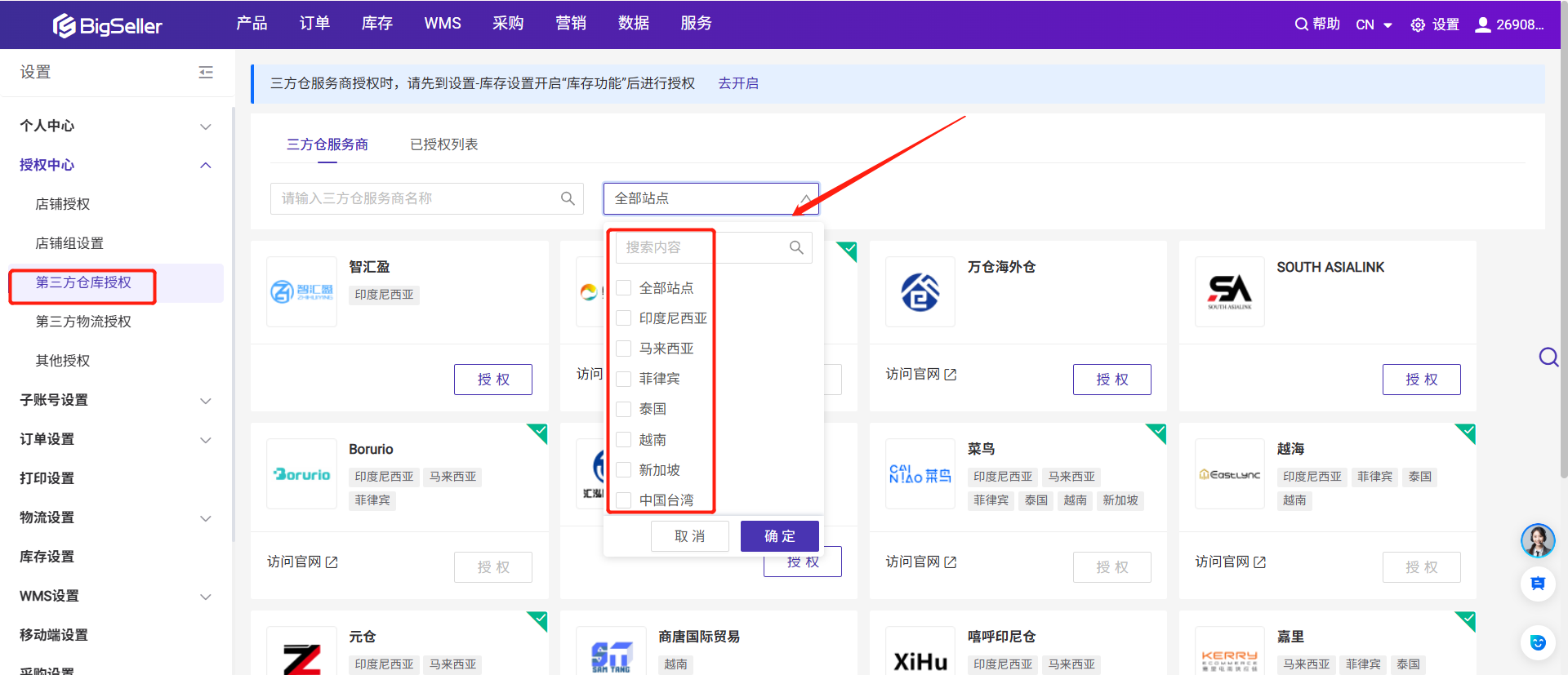The image size is (1568, 675).
Task: Open the customer service avatar icon
Action: point(1537,540)
